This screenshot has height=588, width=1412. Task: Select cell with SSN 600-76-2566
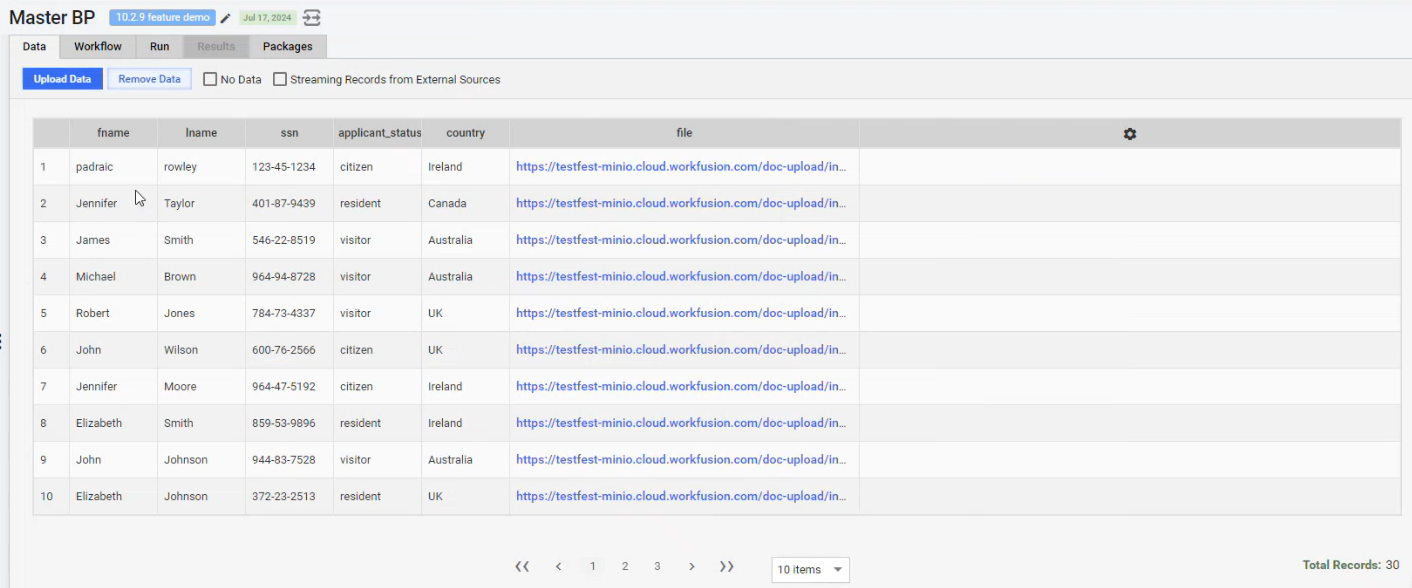[289, 350]
